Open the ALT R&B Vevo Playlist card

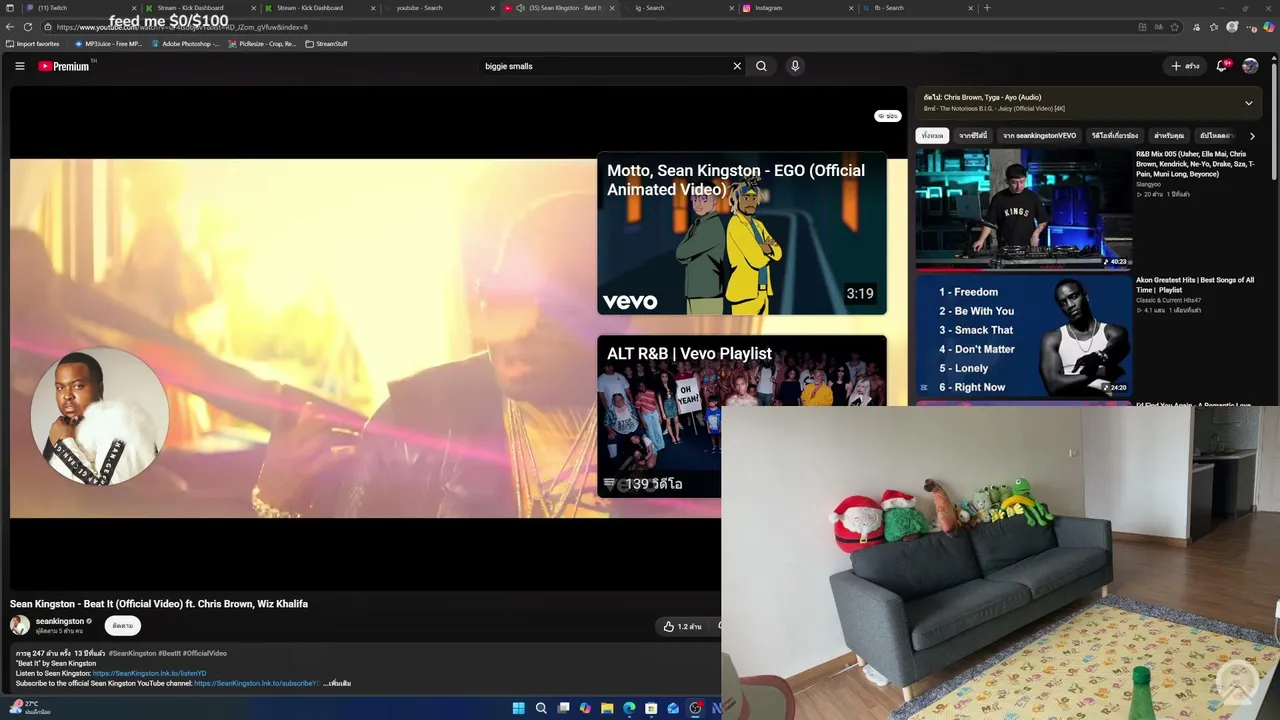point(742,416)
